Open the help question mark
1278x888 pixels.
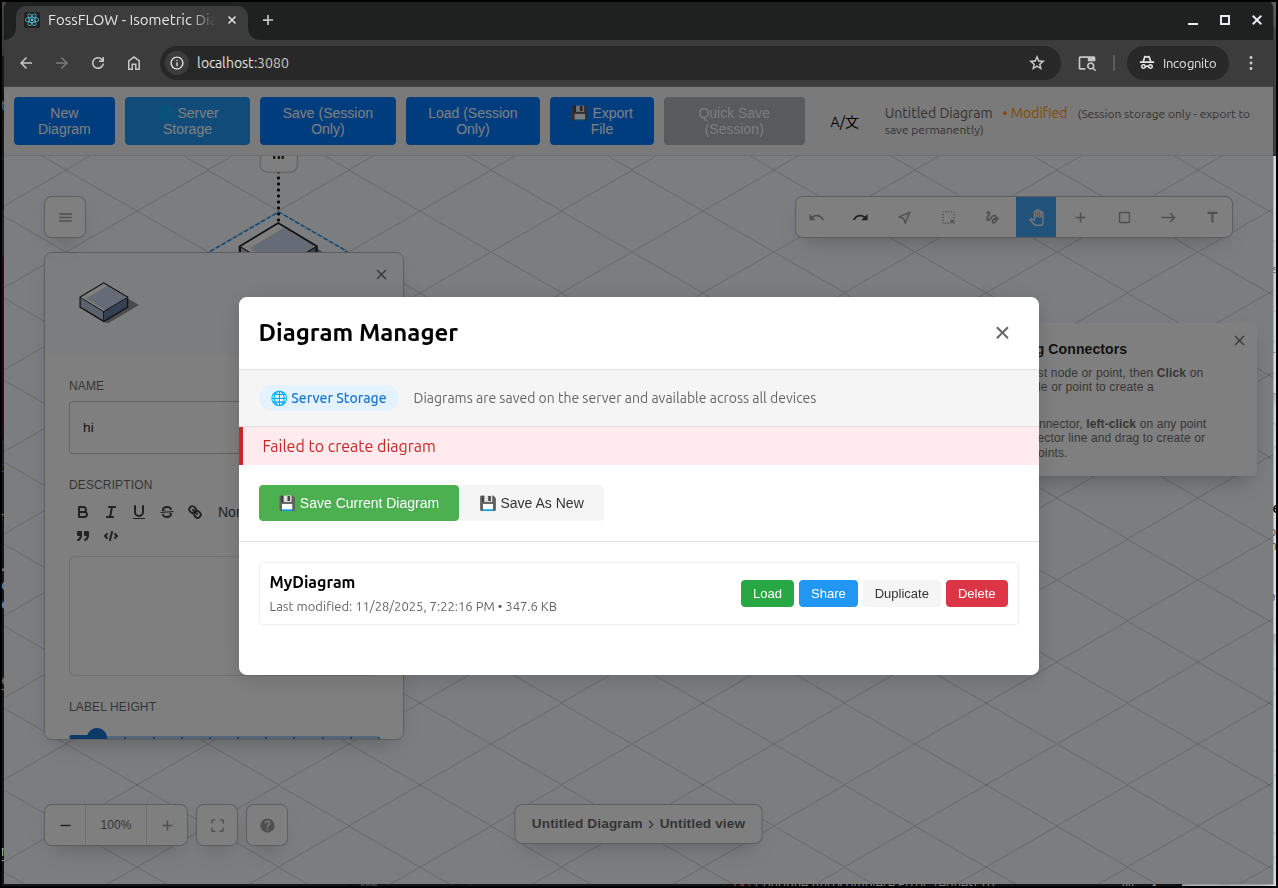(267, 825)
